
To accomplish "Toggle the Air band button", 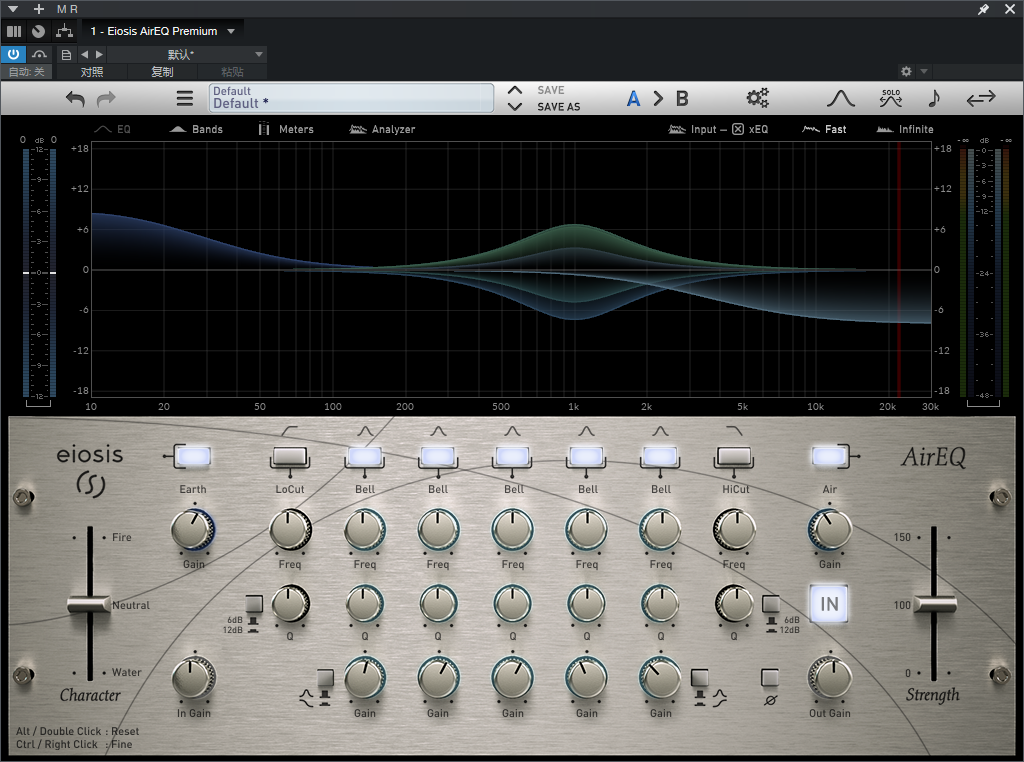I will [829, 456].
